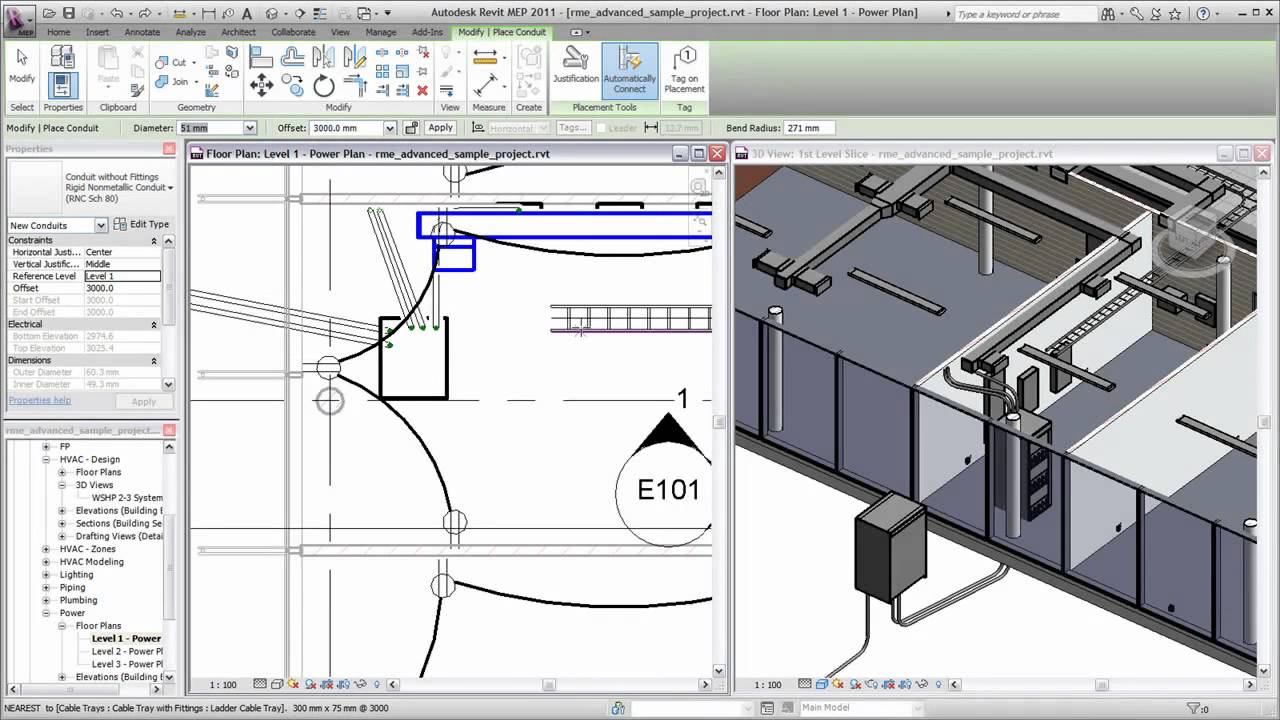The width and height of the screenshot is (1280, 720).
Task: Click the Open folder icon in quick access toolbar
Action: (x=49, y=14)
